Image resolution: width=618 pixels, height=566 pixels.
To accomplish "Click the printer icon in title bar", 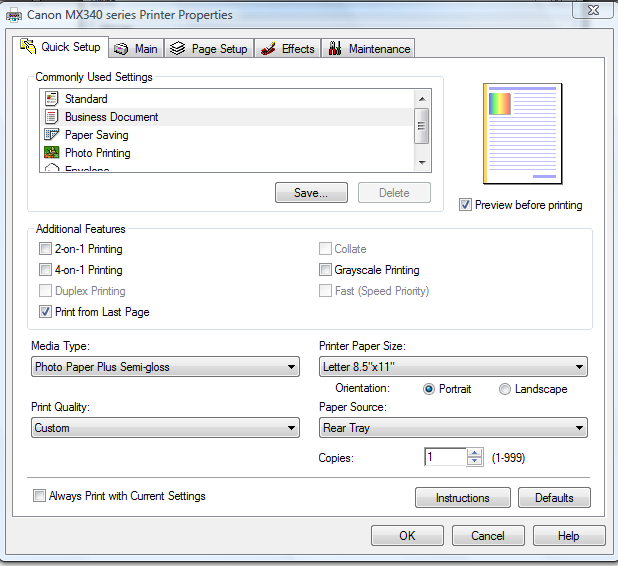I will point(14,16).
